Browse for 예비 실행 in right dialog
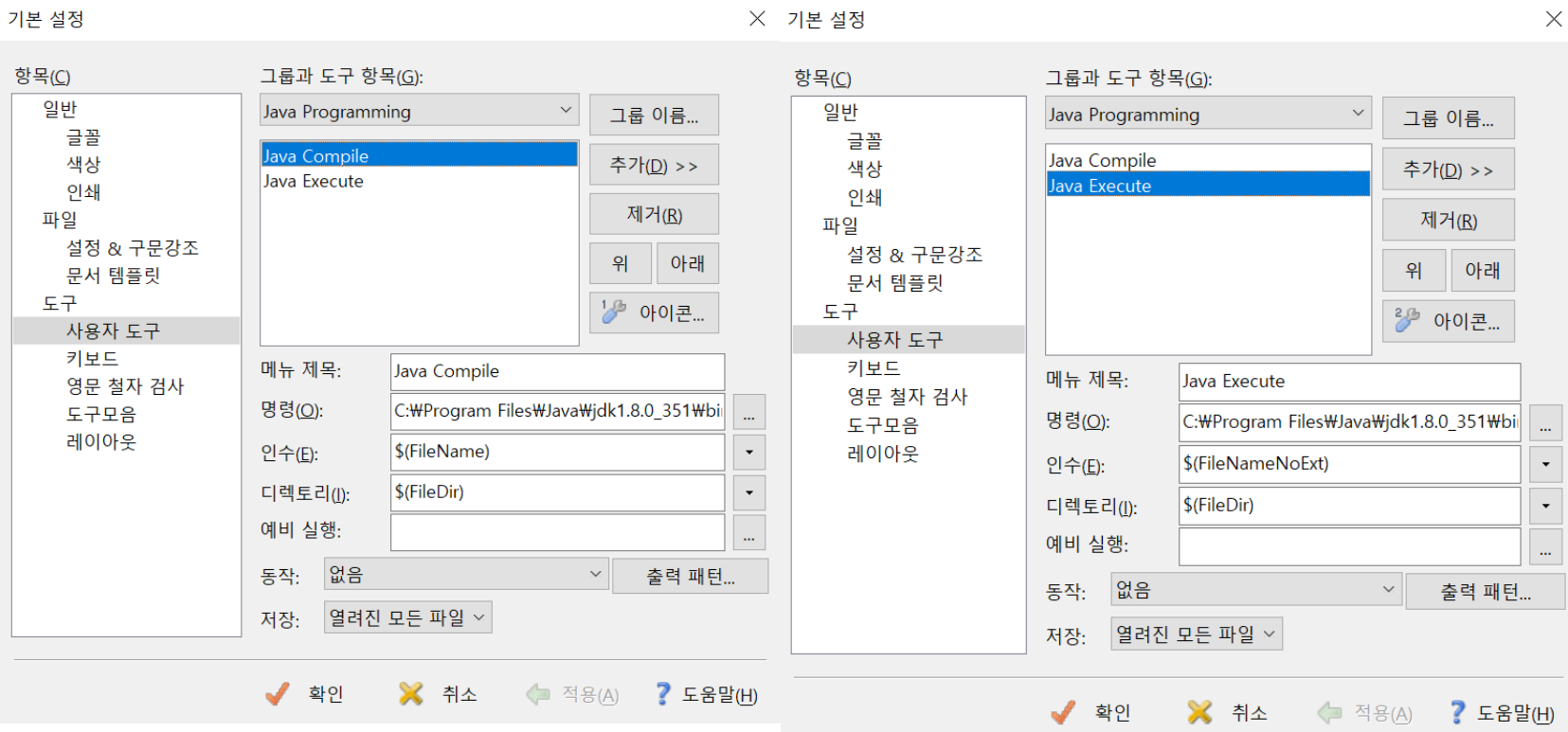The width and height of the screenshot is (1568, 732). pos(1545,547)
